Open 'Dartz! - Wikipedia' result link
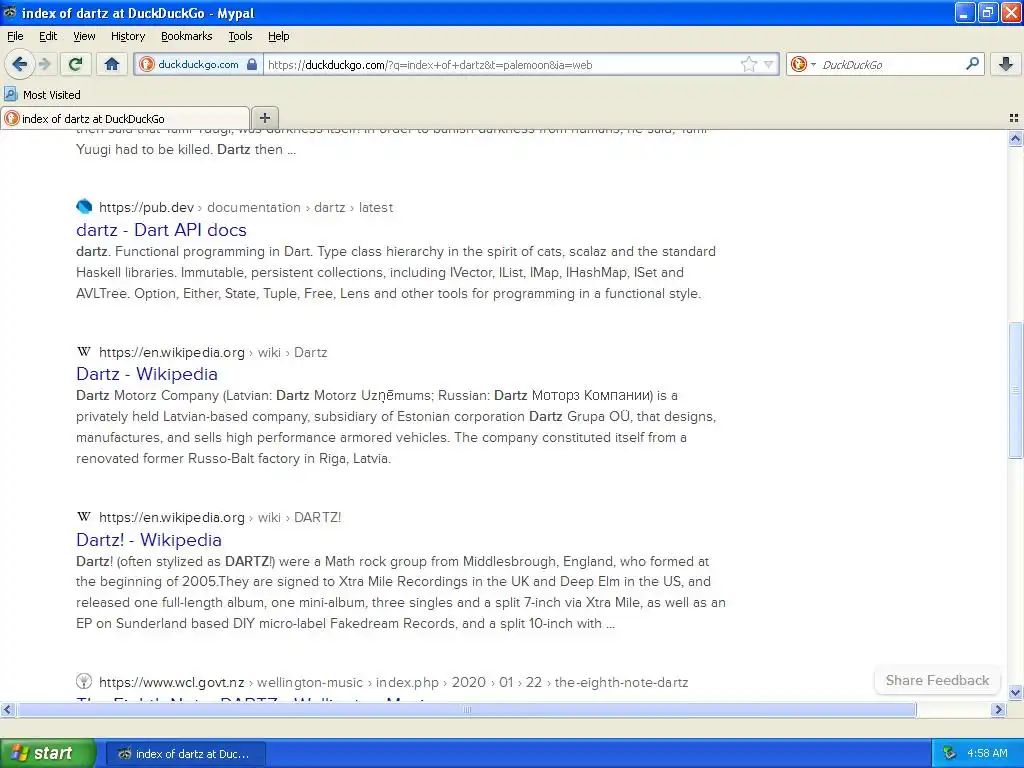Image resolution: width=1024 pixels, height=768 pixels. click(x=149, y=540)
